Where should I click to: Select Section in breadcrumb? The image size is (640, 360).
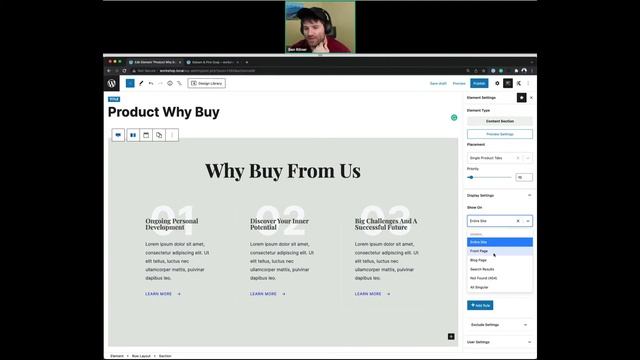pyautogui.click(x=165, y=356)
